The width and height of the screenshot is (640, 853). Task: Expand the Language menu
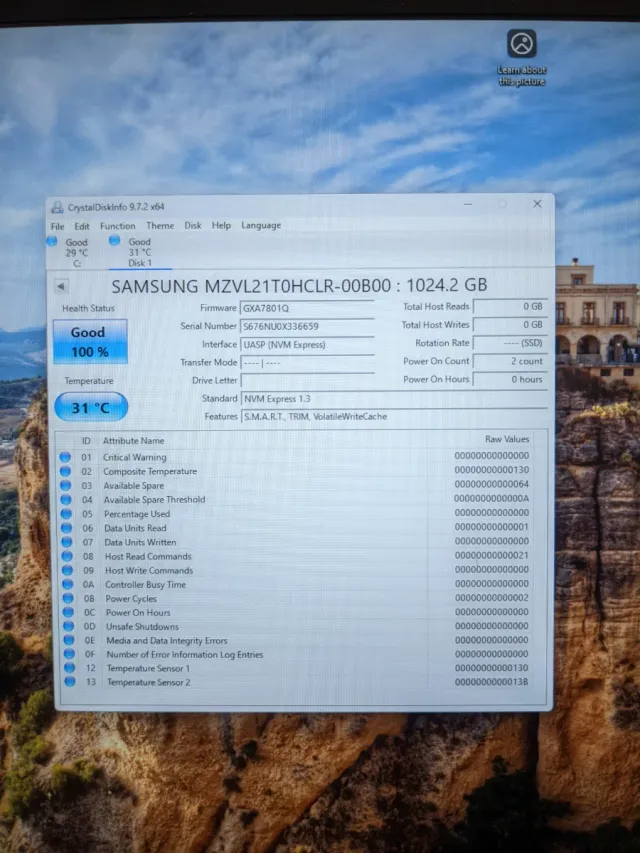261,226
